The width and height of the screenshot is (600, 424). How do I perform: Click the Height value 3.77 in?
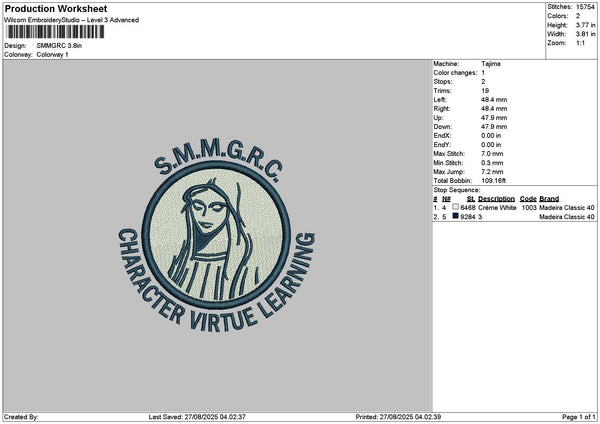click(586, 25)
